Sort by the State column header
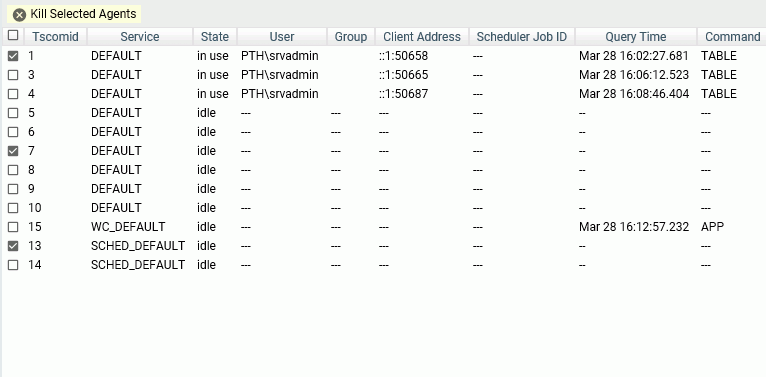 (215, 37)
